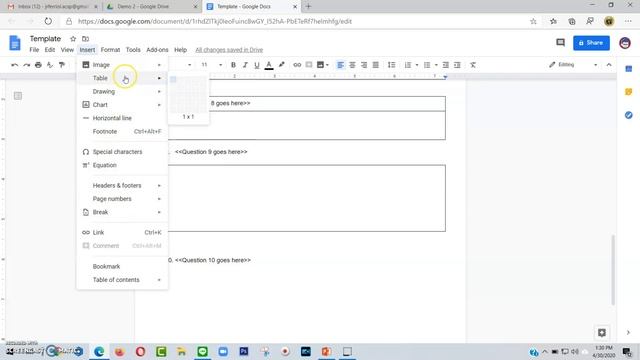Click increase indent icon
The width and height of the screenshot is (640, 360).
(x=458, y=65)
